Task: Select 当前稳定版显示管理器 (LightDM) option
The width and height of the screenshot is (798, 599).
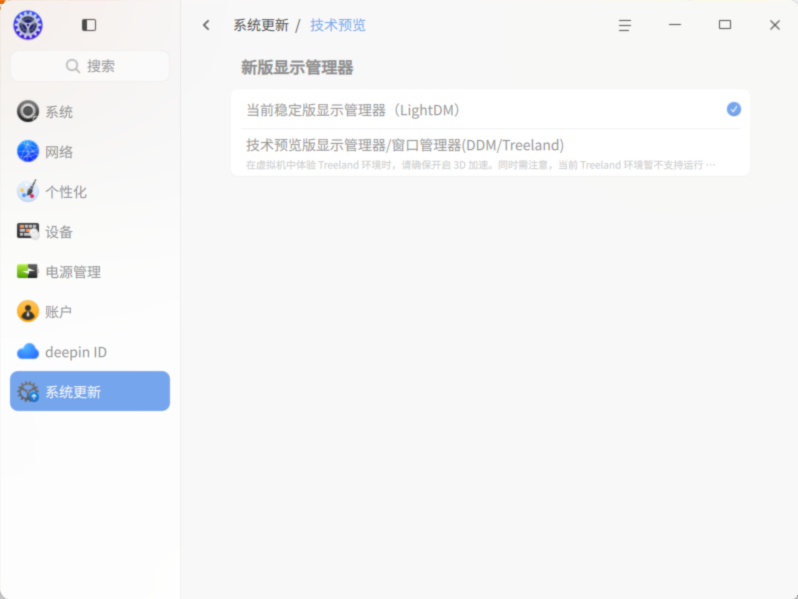Action: 491,110
